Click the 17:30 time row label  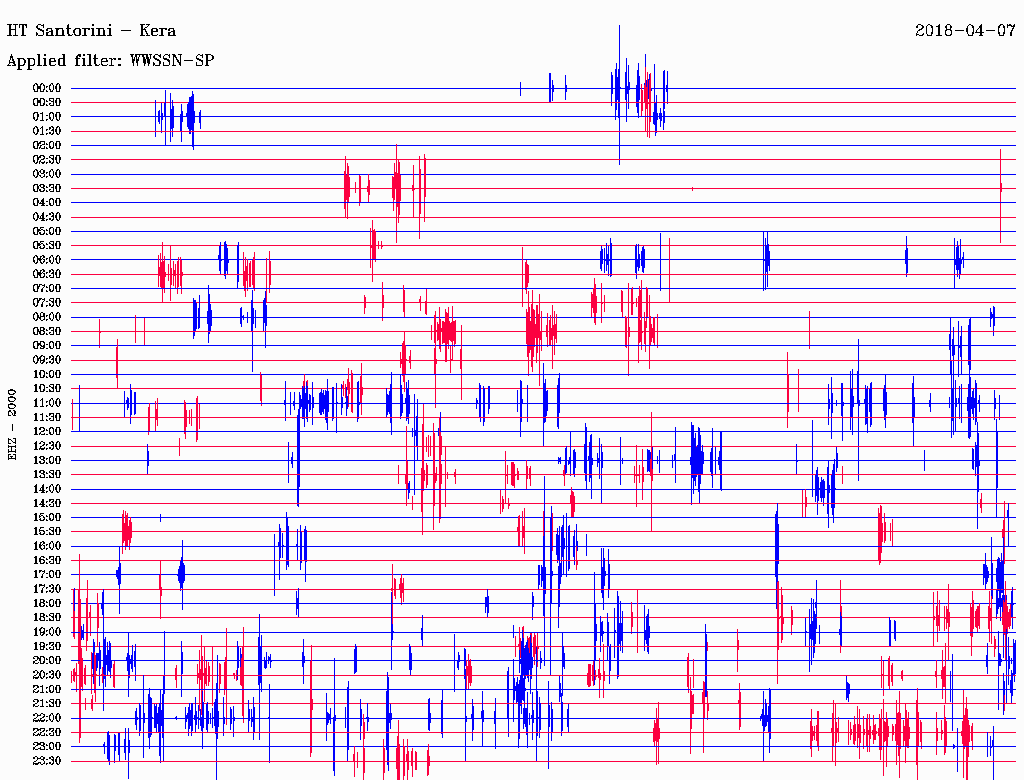click(47, 589)
